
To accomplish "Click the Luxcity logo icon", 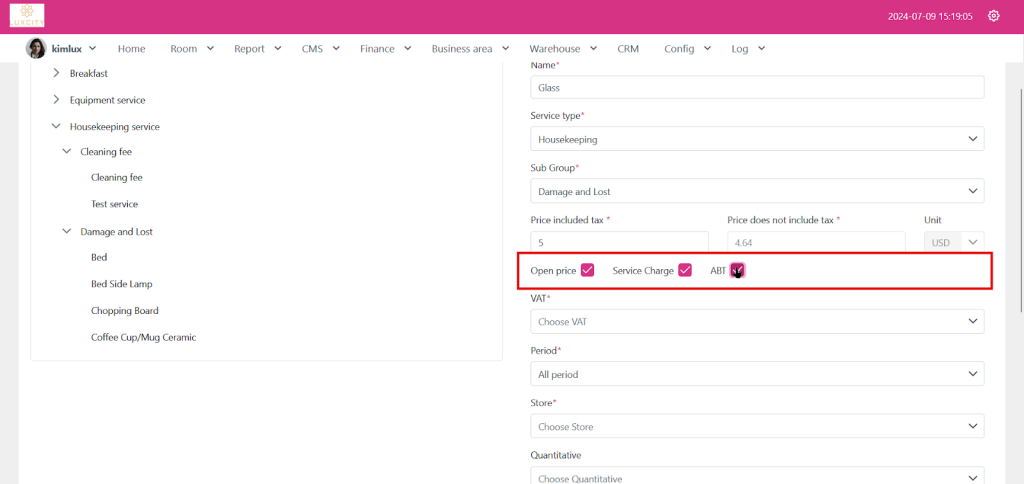I will [27, 16].
